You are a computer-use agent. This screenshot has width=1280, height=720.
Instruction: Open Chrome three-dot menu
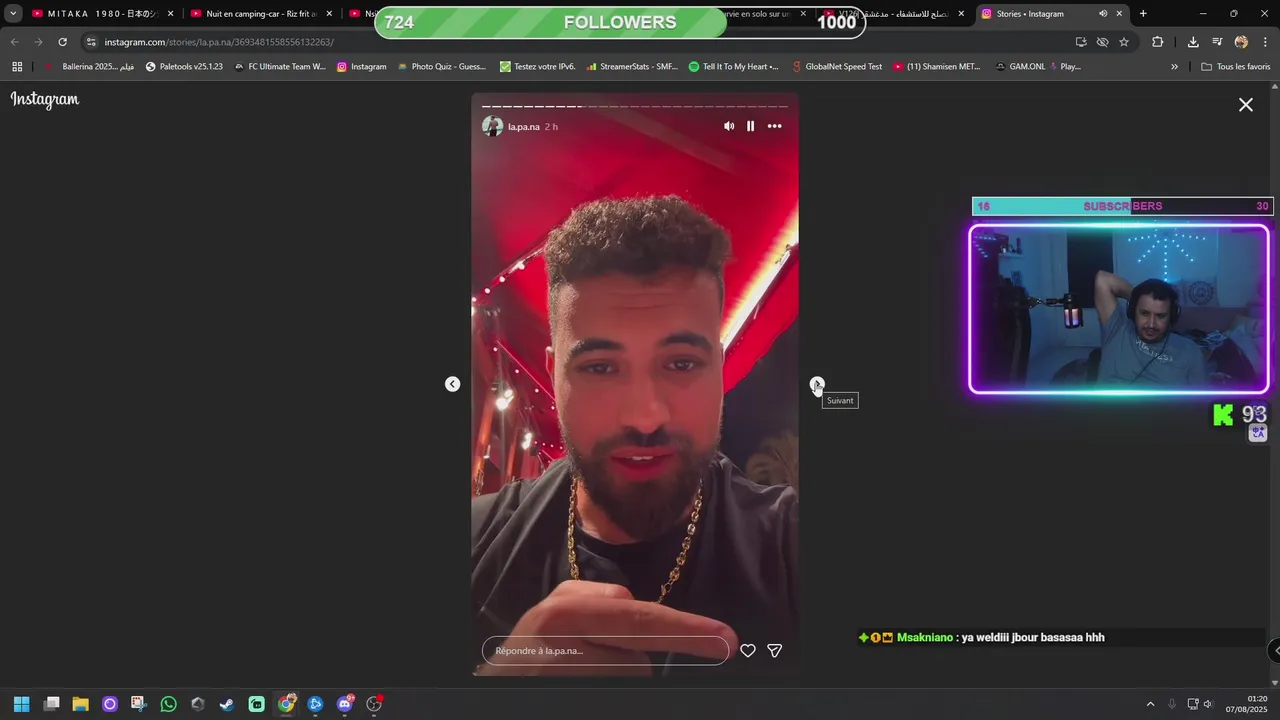1265,42
